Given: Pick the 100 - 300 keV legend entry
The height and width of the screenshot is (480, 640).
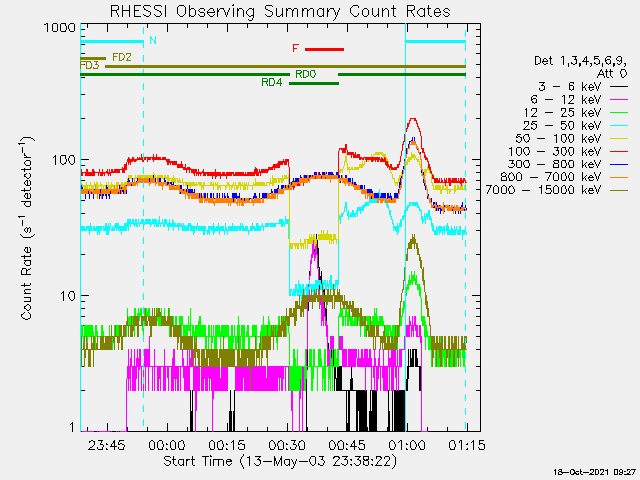Looking at the screenshot, I should coord(568,151).
